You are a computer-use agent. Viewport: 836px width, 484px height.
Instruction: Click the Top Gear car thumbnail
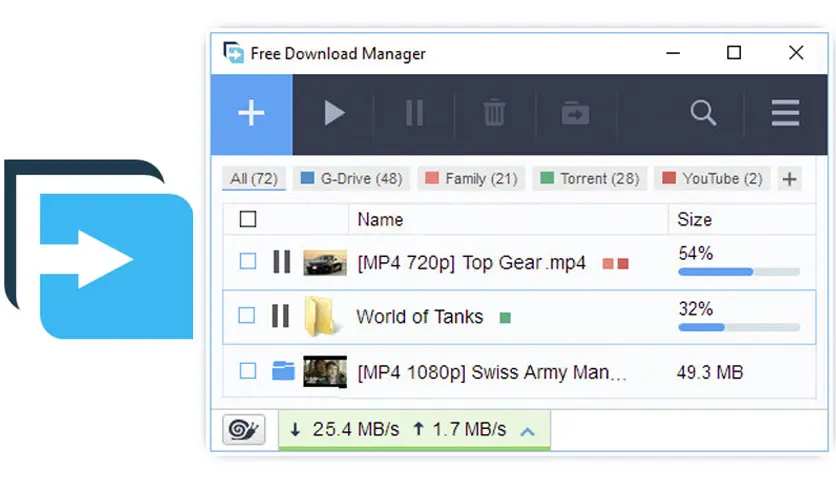click(x=325, y=263)
